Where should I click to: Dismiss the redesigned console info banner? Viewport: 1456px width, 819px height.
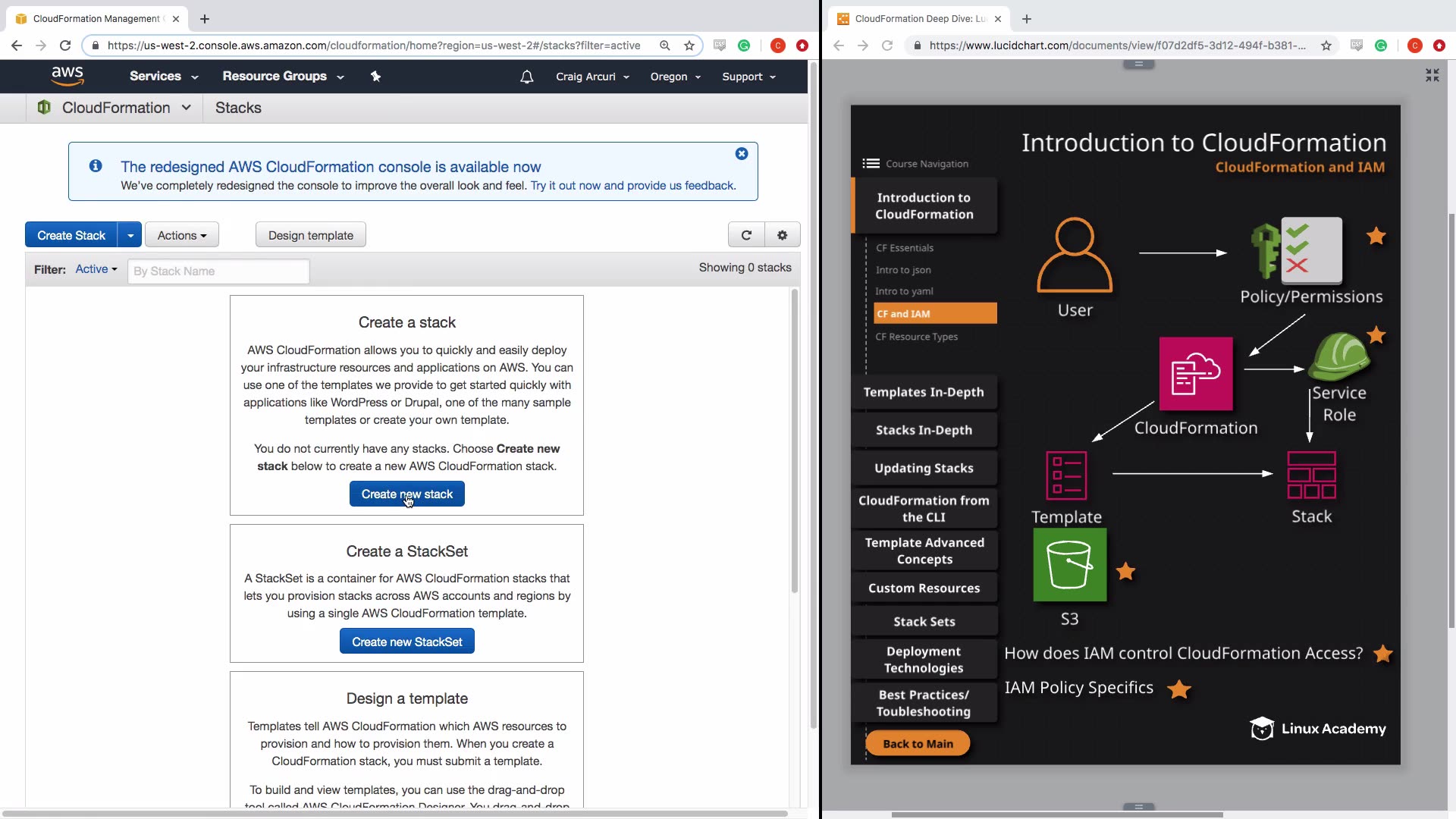[x=742, y=154]
